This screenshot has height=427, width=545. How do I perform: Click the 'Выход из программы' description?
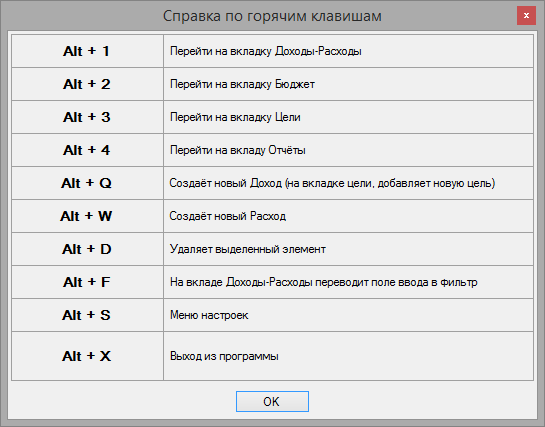click(x=224, y=356)
